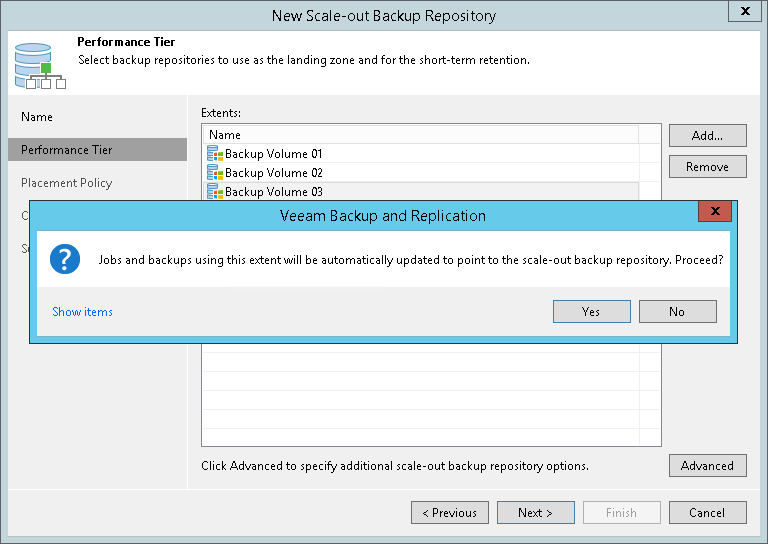Decline by pressing the No button
The image size is (768, 544).
point(677,312)
